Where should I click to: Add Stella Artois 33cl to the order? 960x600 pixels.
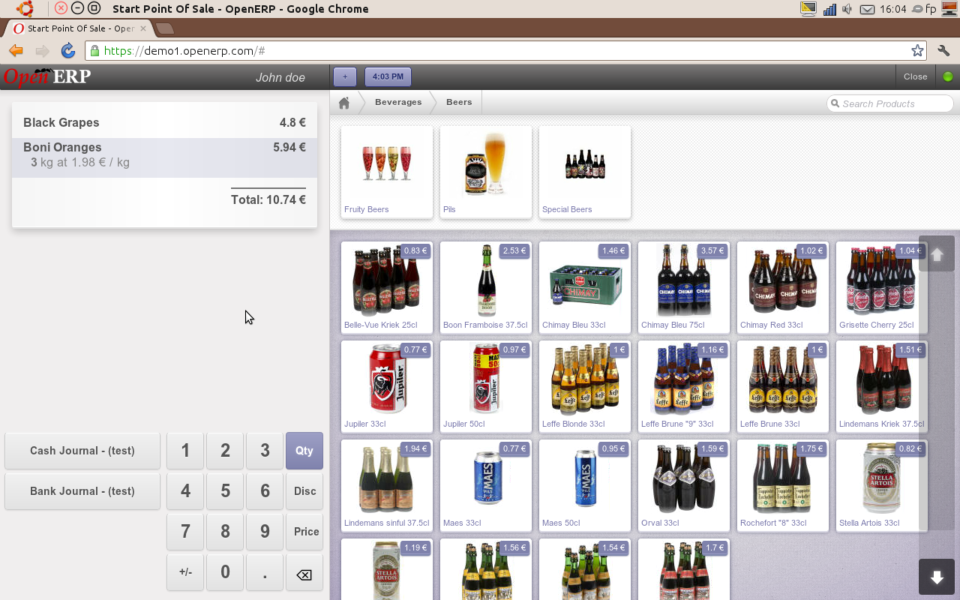(882, 486)
